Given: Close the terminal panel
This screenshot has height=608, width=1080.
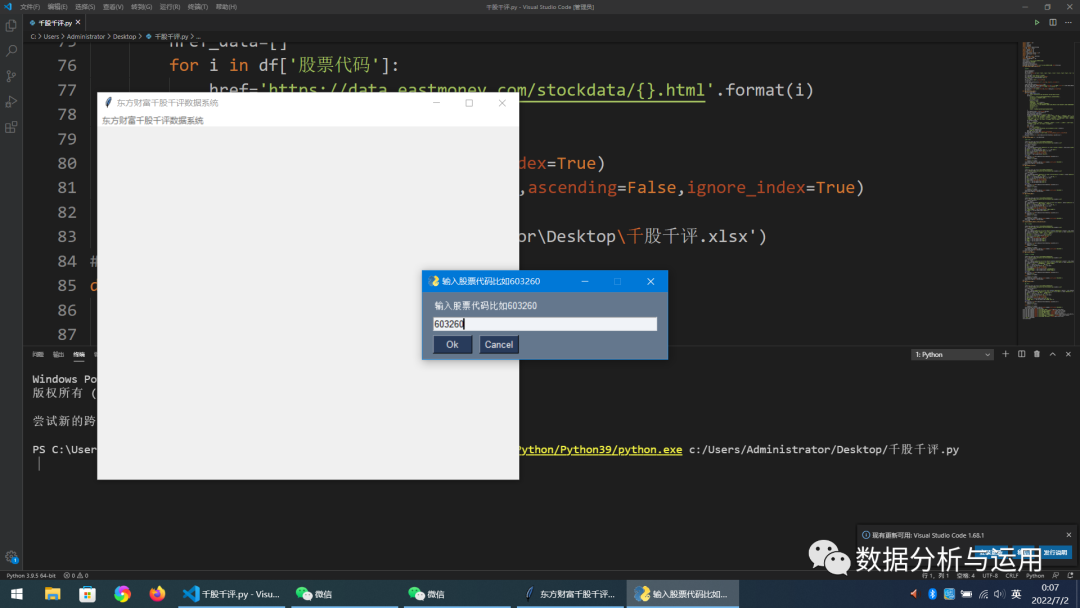Looking at the screenshot, I should (1068, 354).
